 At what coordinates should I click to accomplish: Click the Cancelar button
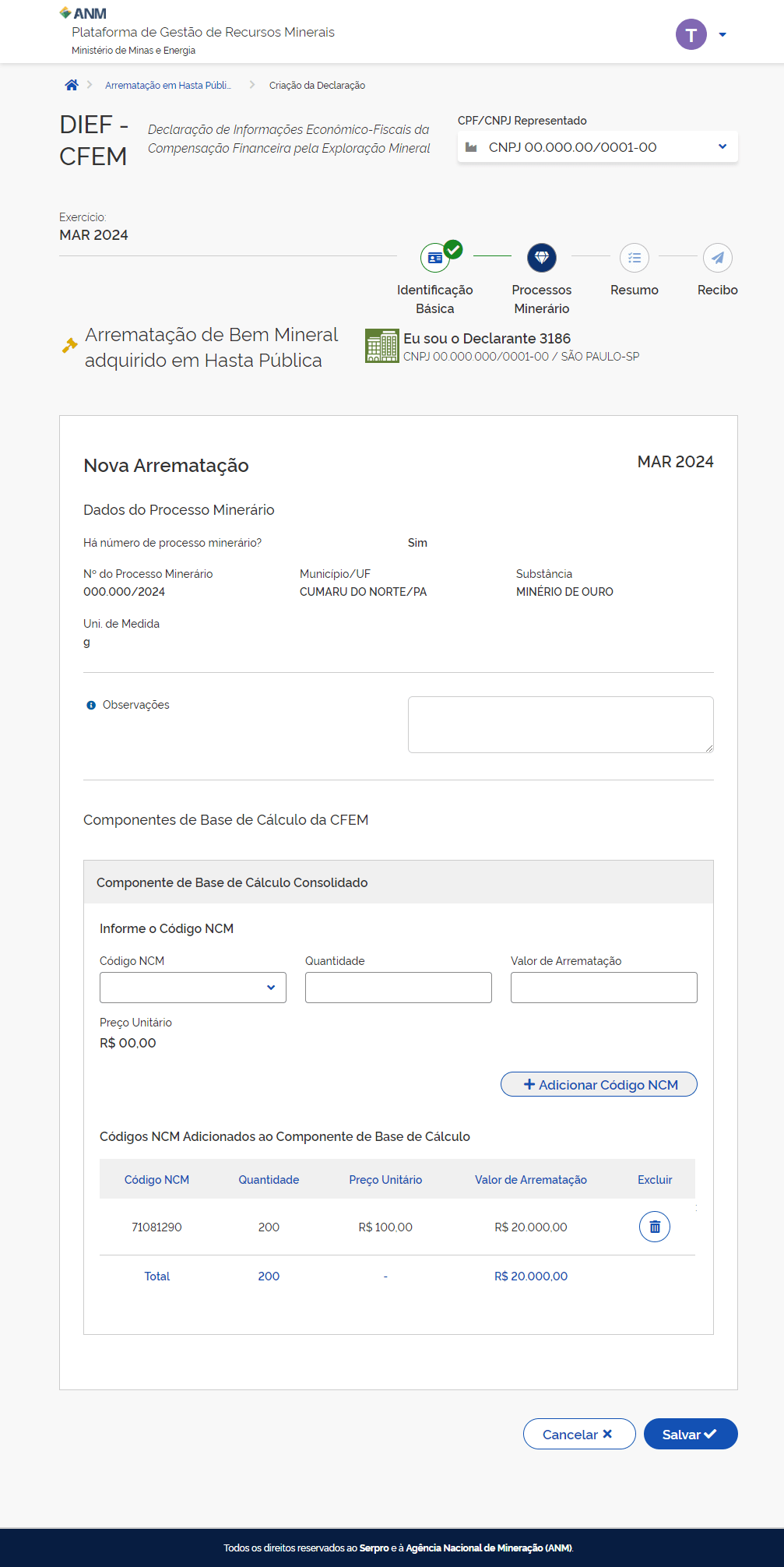[x=578, y=1434]
